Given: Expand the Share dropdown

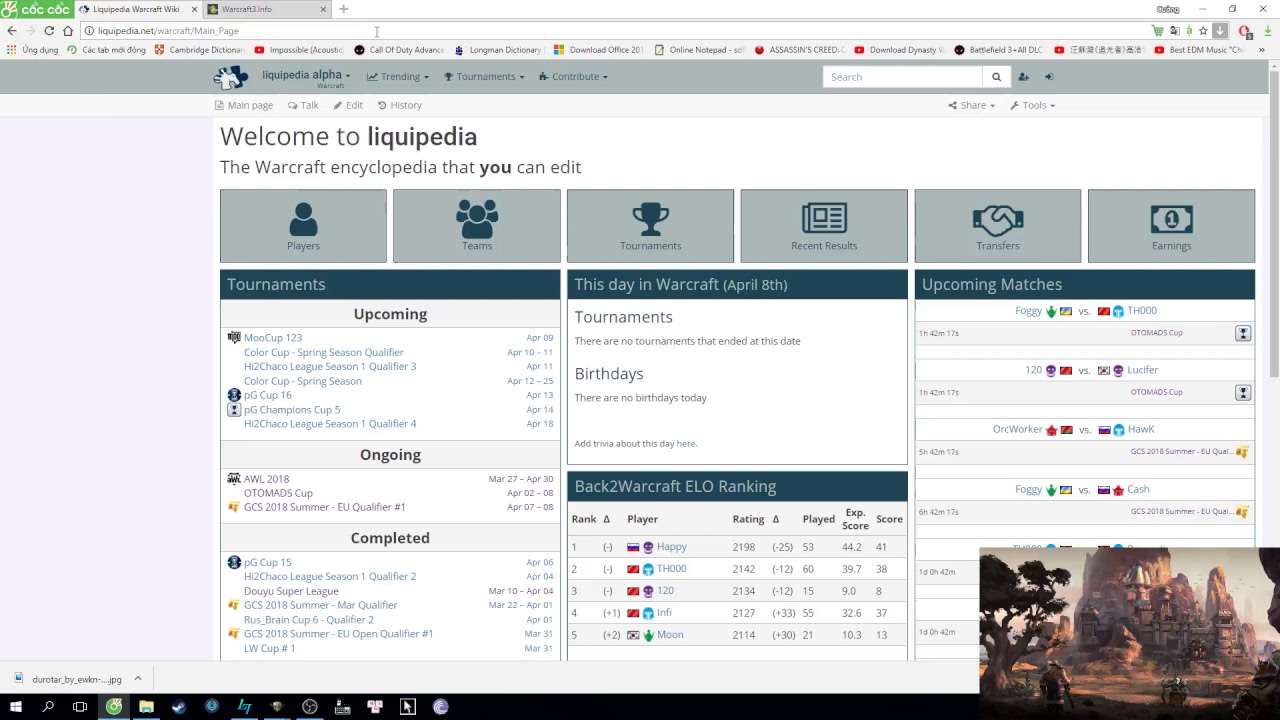Looking at the screenshot, I should coord(971,105).
